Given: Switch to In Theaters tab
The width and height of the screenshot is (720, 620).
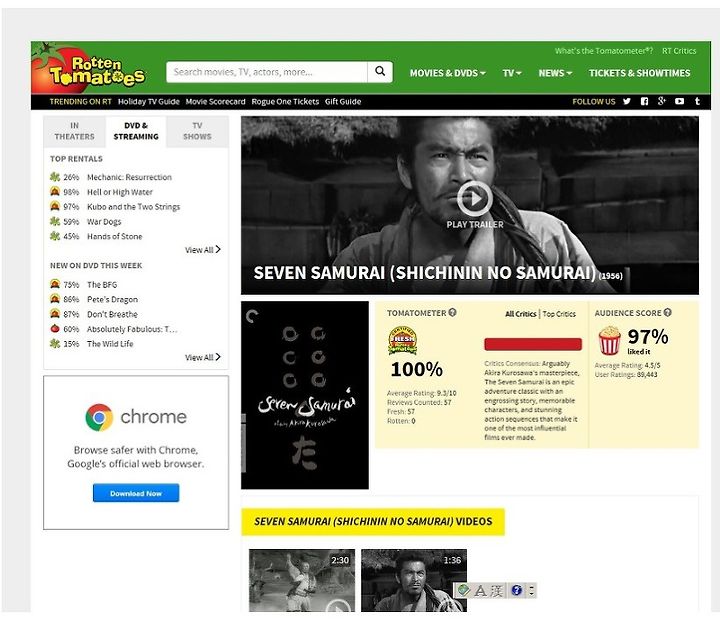Looking at the screenshot, I should point(74,131).
